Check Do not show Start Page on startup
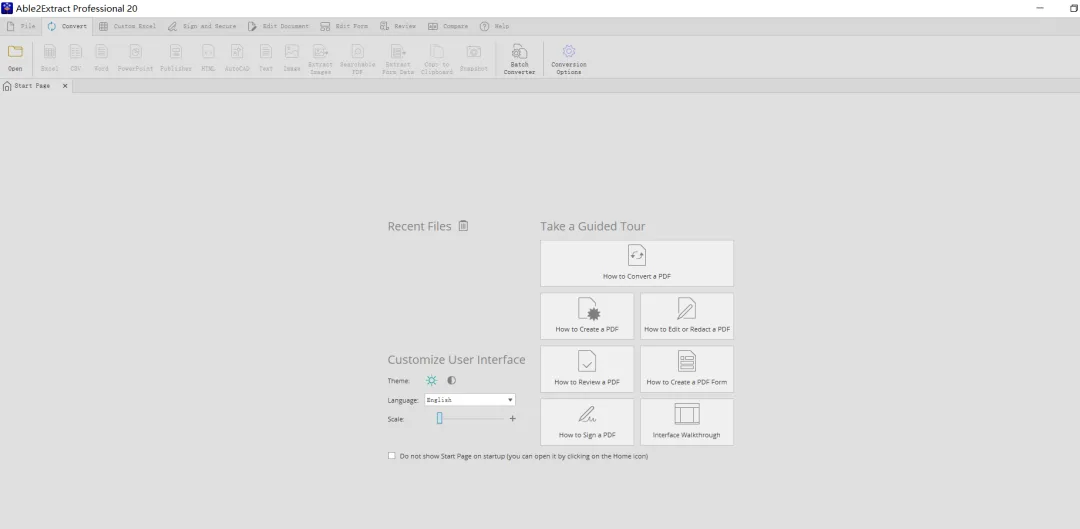The width and height of the screenshot is (1080, 529). tap(392, 456)
